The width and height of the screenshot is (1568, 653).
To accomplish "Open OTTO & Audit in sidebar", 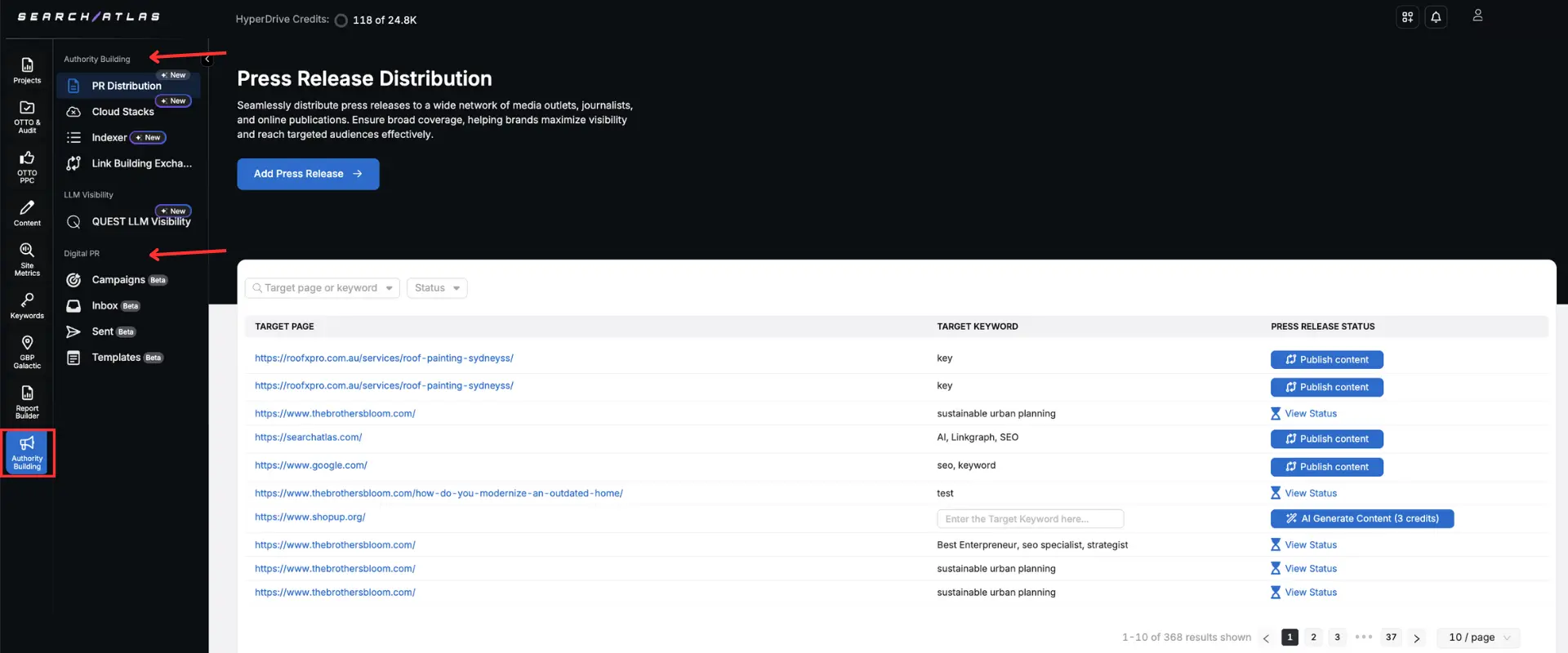I will (27, 116).
